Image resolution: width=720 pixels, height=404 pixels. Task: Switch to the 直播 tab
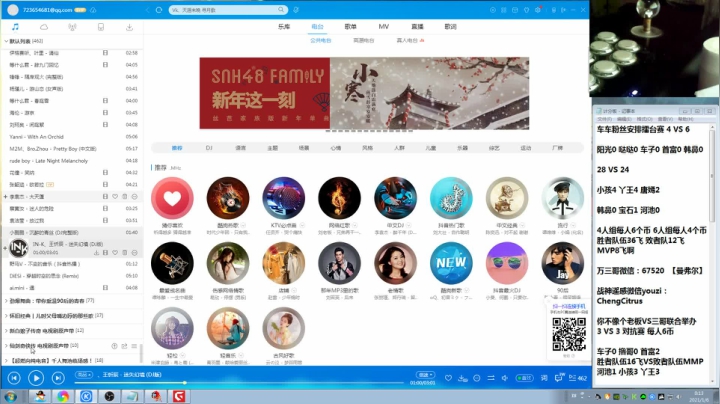pos(417,27)
